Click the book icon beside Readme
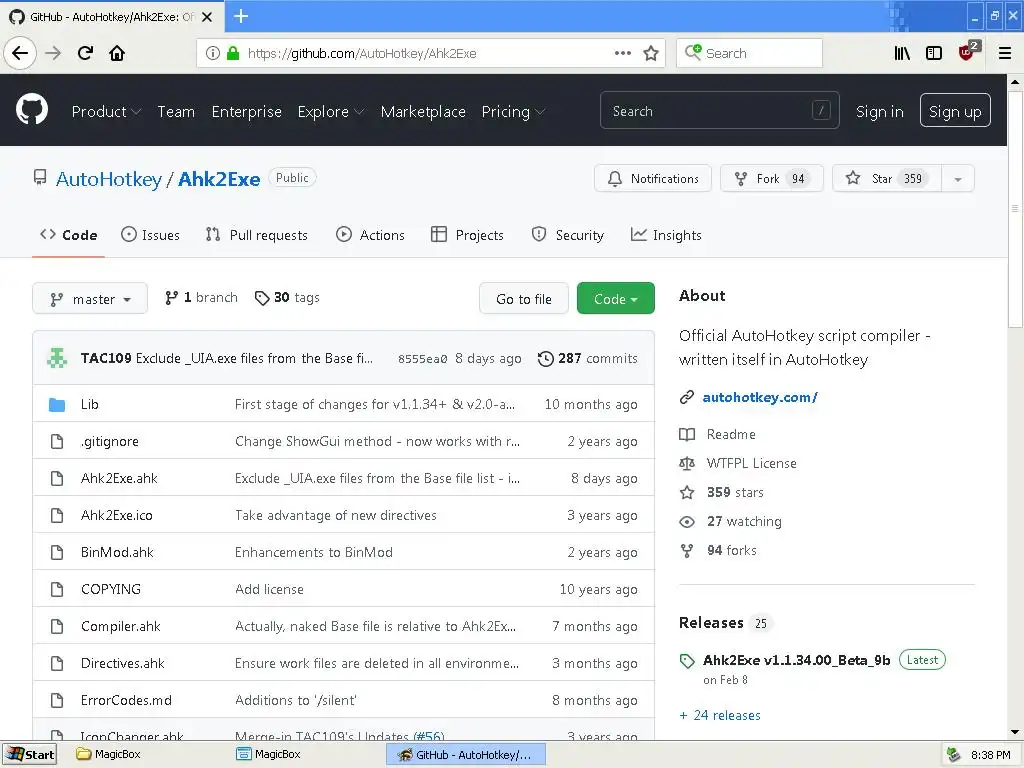 pos(686,434)
